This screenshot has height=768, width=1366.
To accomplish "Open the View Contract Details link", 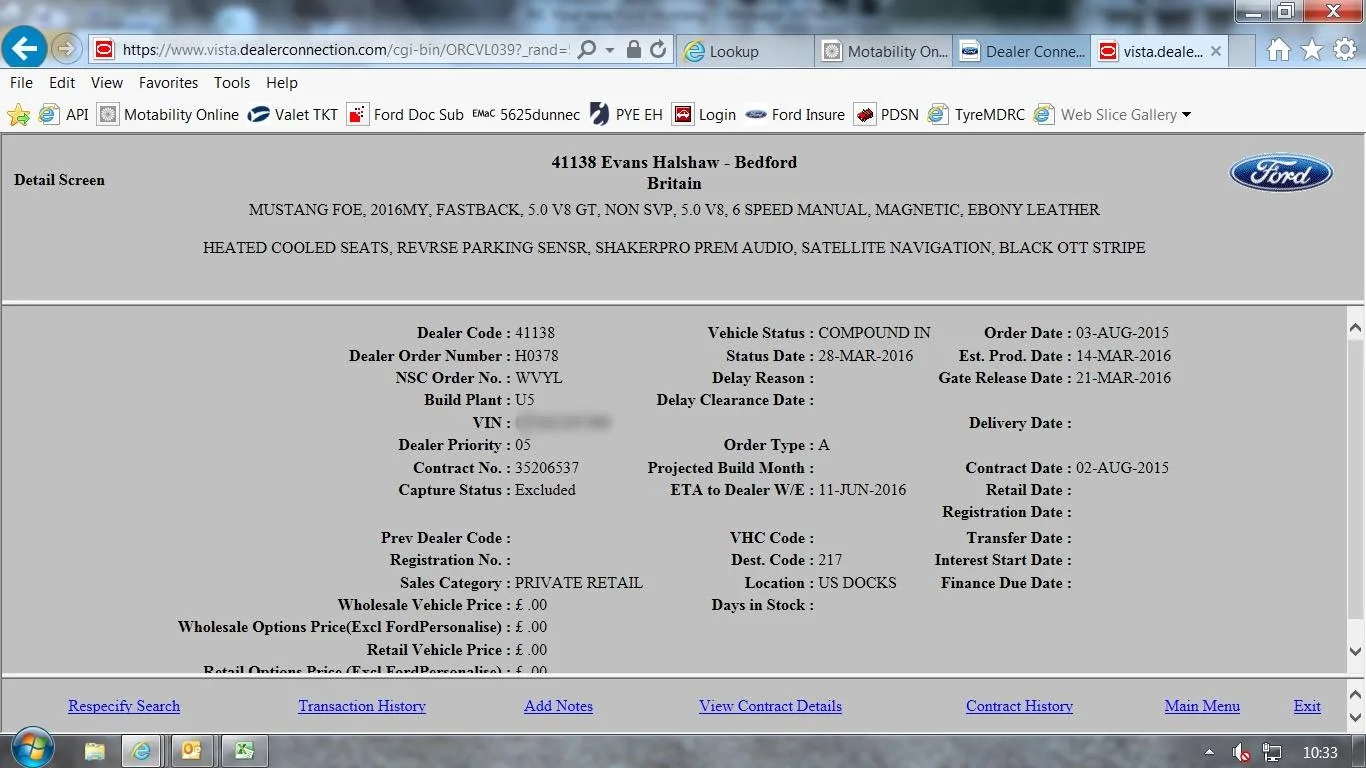I will 770,706.
